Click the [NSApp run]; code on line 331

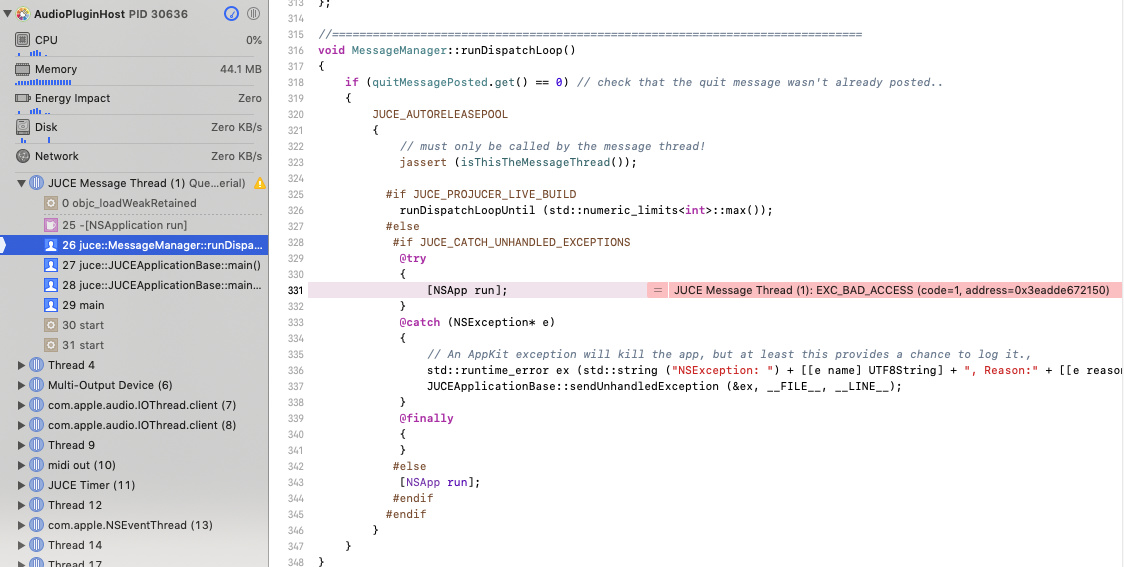467,290
